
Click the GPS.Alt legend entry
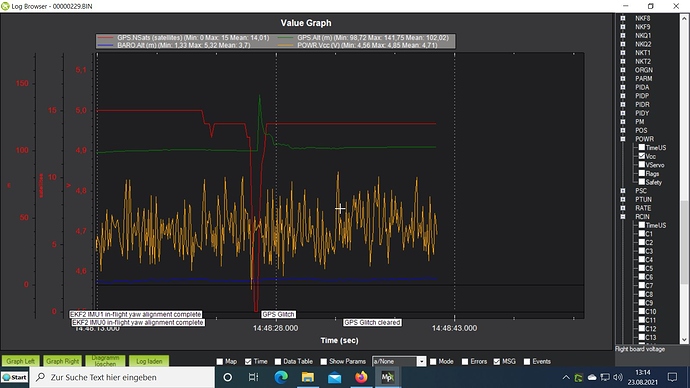(x=363, y=38)
